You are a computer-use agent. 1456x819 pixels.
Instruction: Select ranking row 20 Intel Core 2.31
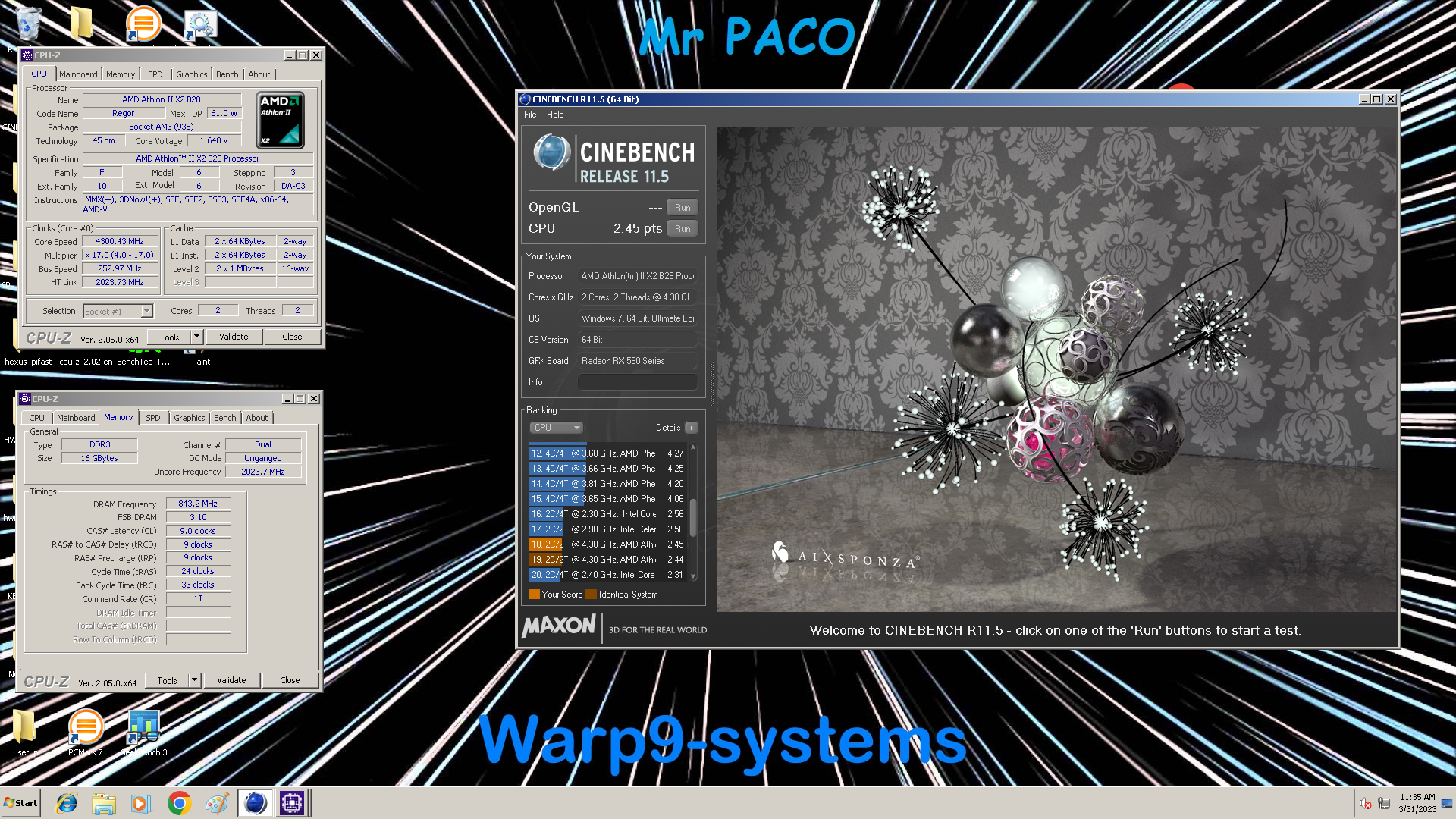click(x=607, y=575)
